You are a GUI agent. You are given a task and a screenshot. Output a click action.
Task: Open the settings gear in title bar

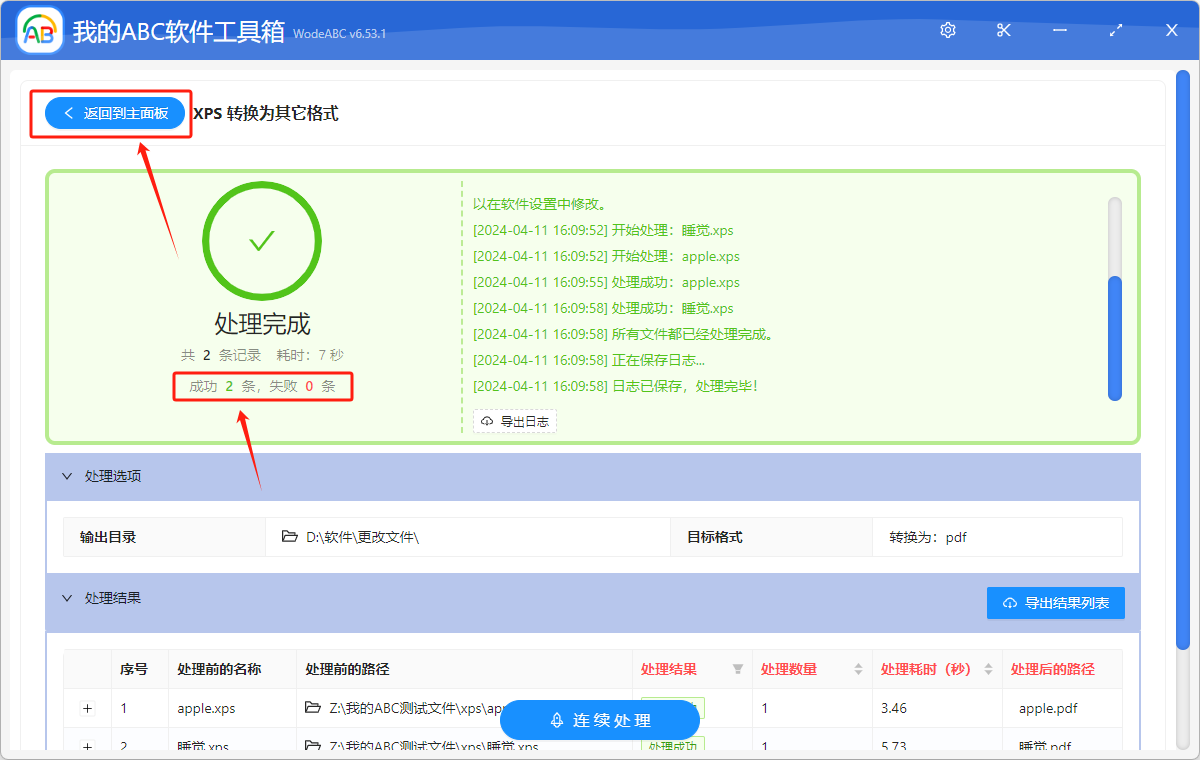click(948, 30)
